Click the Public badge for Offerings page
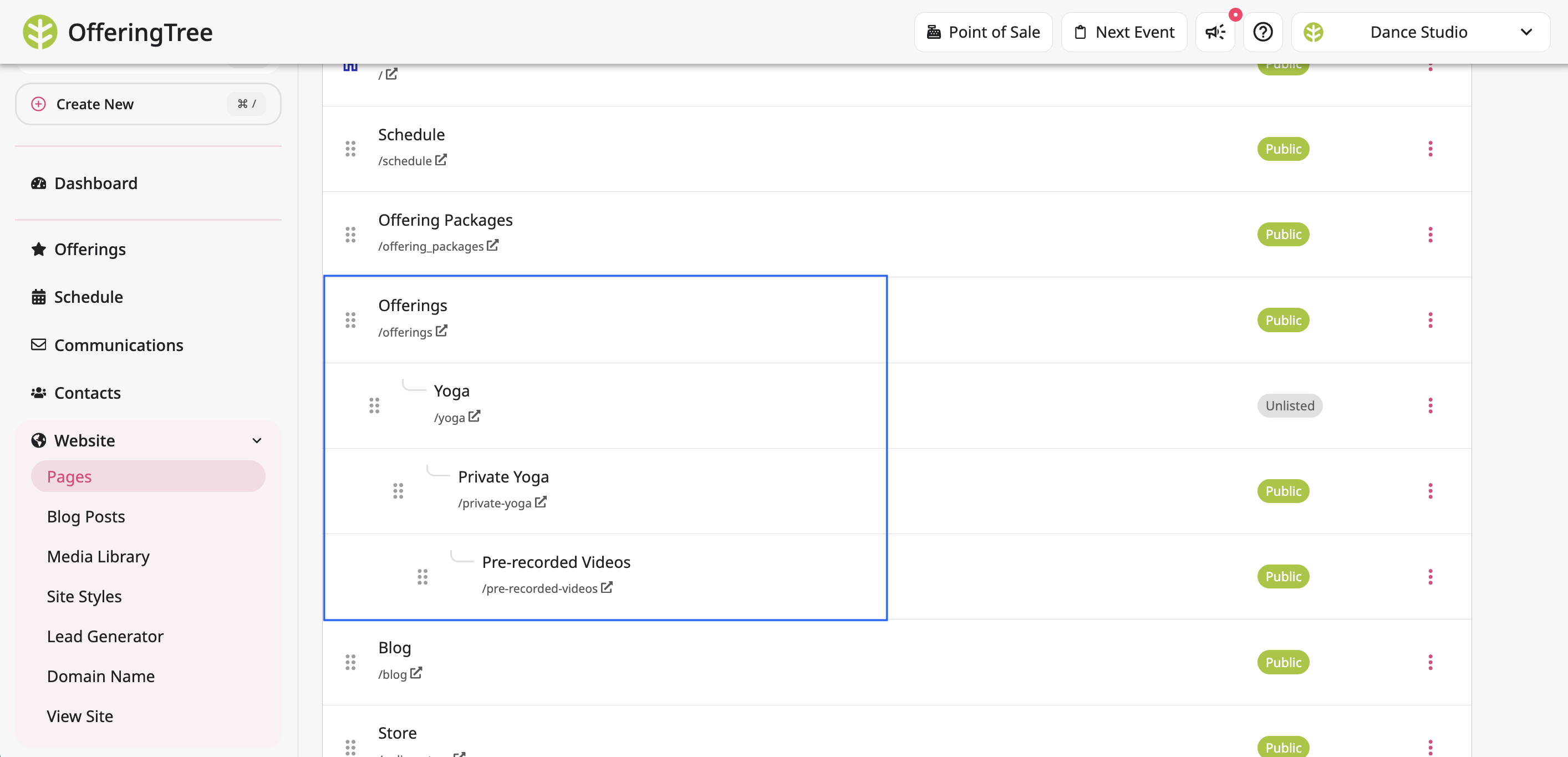This screenshot has height=757, width=1568. [1283, 320]
